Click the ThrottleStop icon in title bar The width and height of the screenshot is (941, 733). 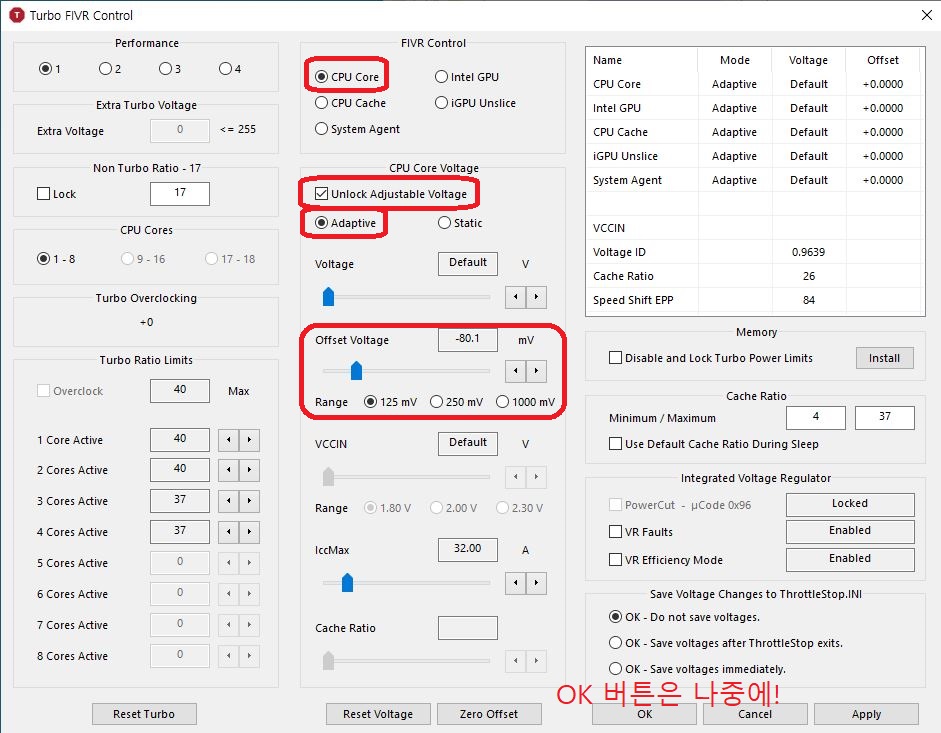coord(17,15)
